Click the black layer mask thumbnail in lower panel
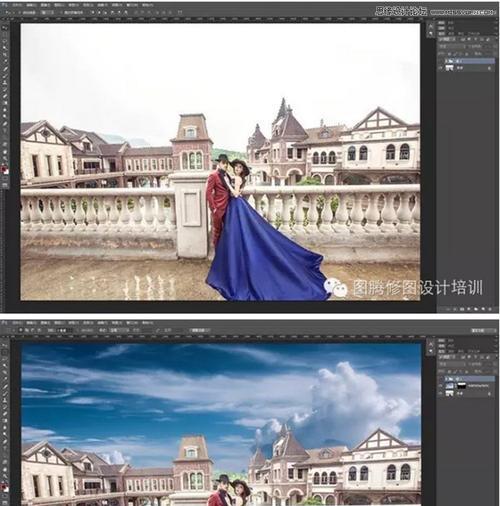The image size is (500, 506). 462,386
